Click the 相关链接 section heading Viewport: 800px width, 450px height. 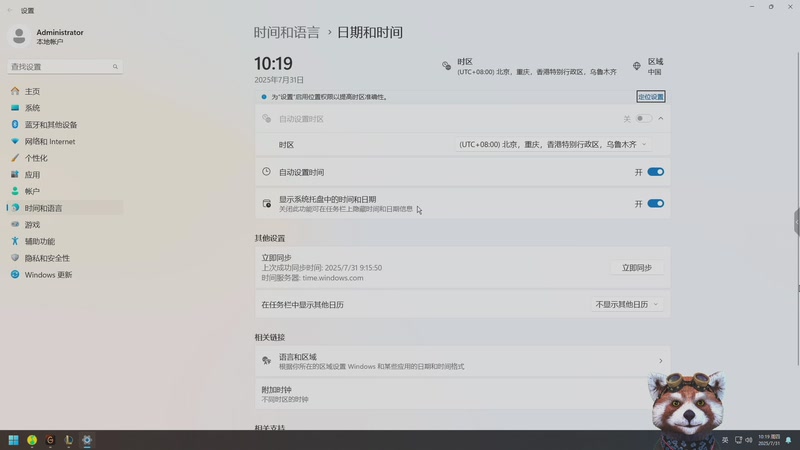[270, 337]
